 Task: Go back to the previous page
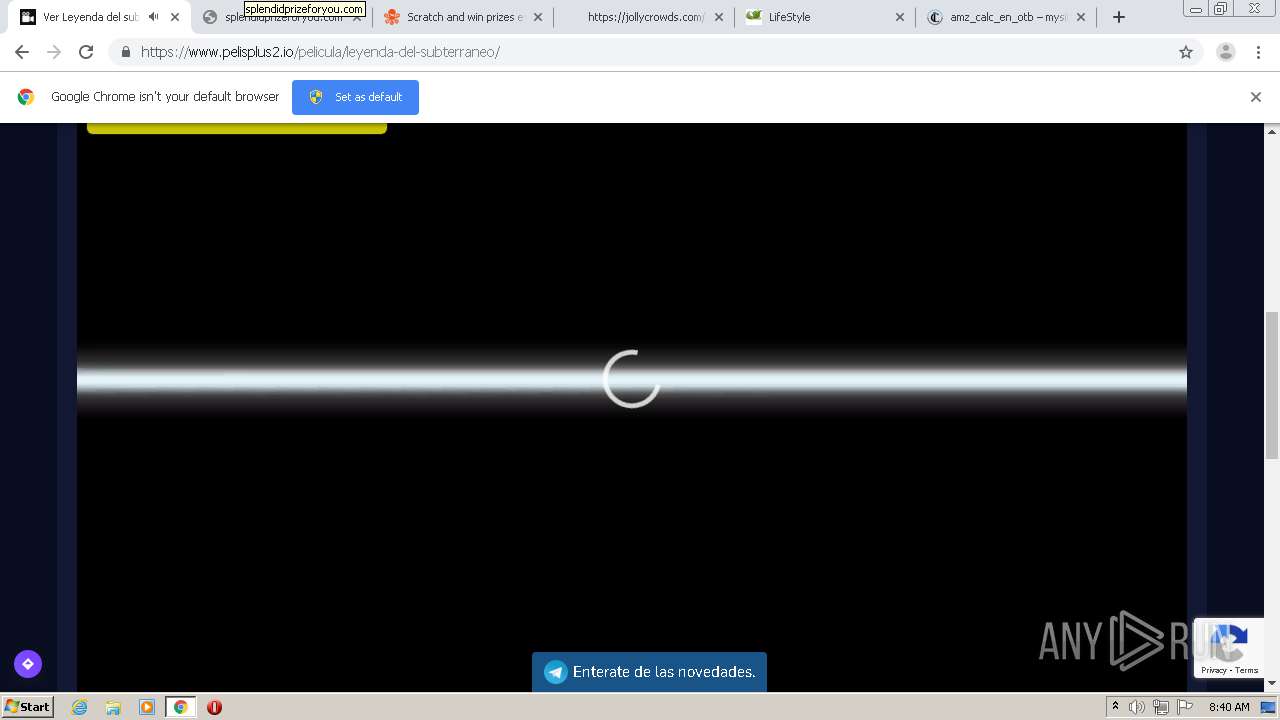(x=22, y=52)
